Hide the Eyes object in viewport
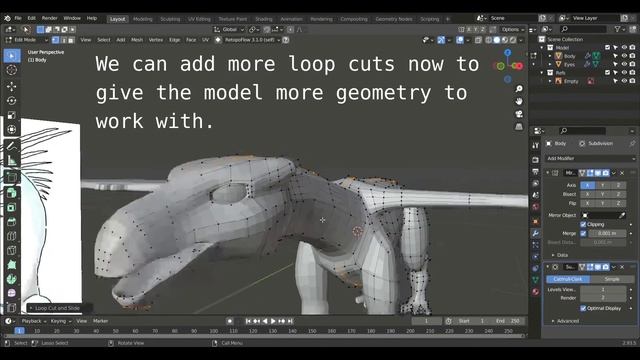 point(624,64)
